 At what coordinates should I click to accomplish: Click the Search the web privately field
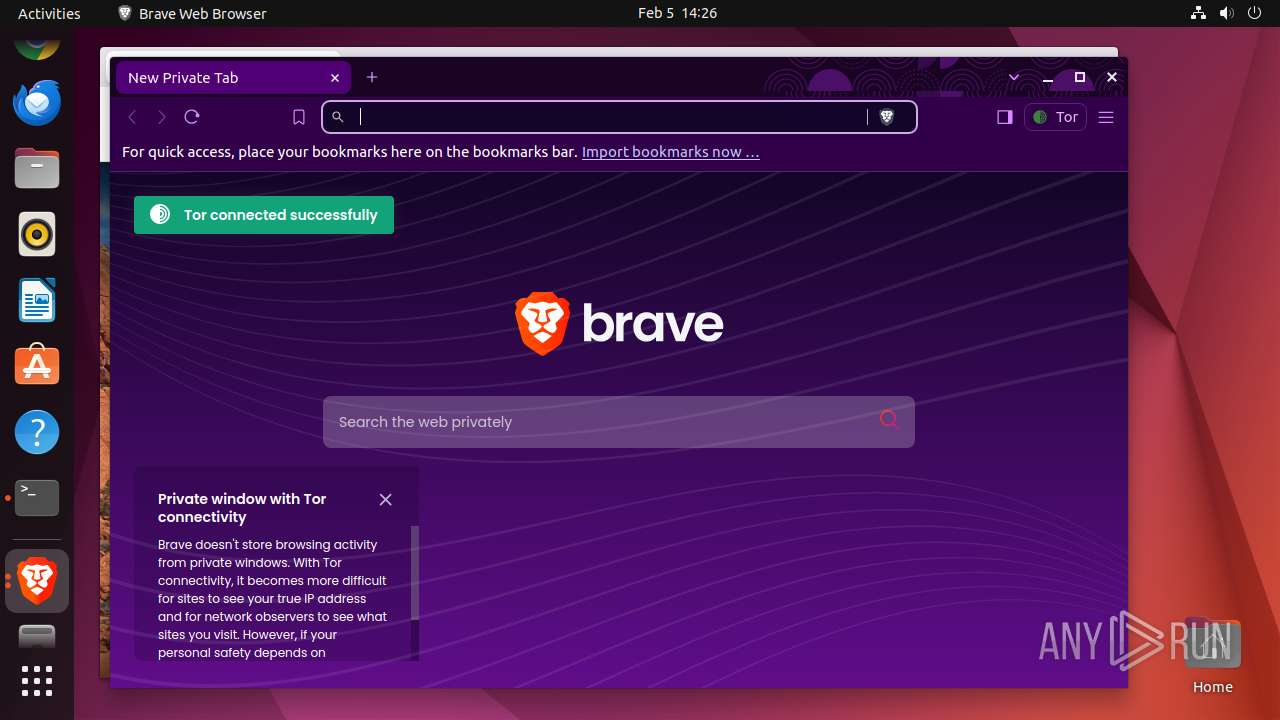[618, 422]
